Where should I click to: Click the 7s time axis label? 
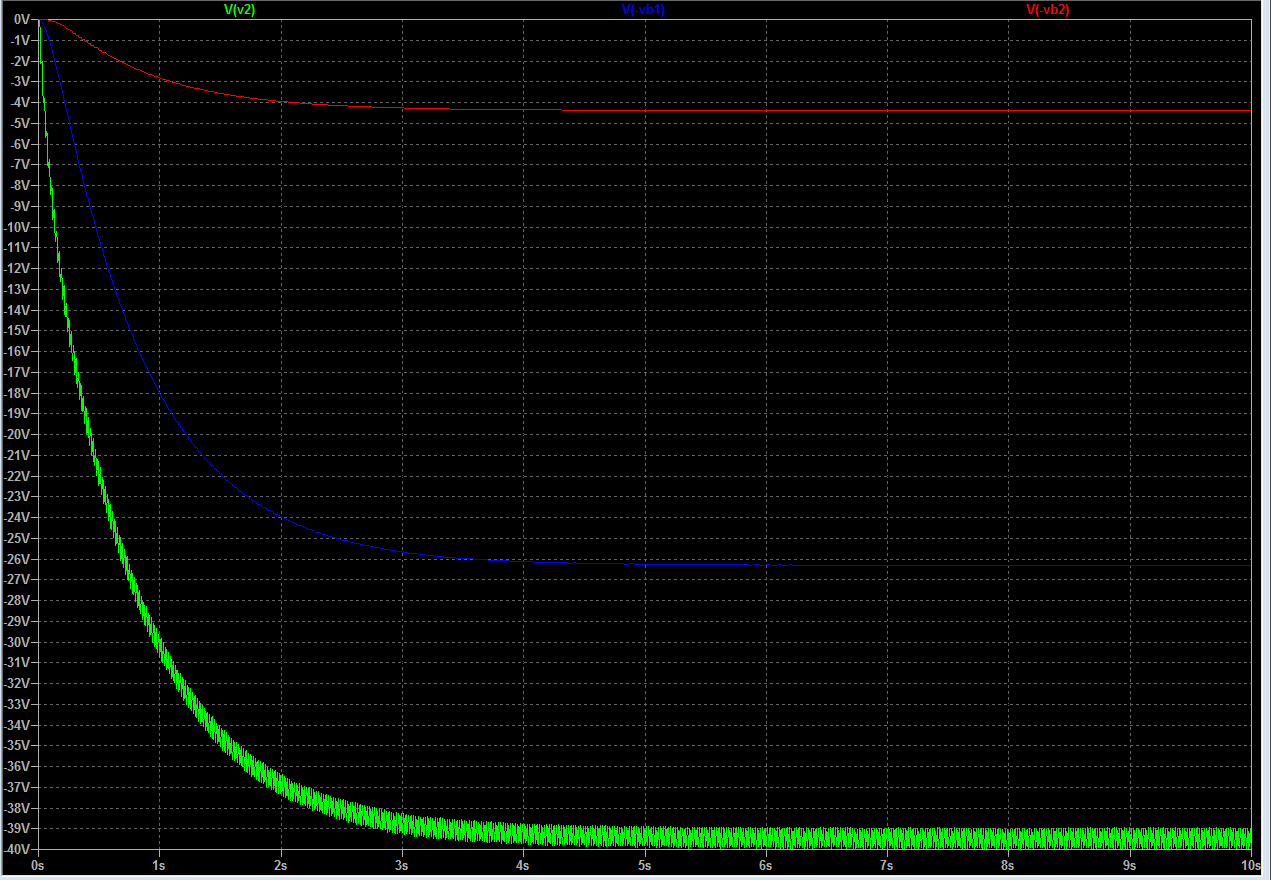point(887,864)
